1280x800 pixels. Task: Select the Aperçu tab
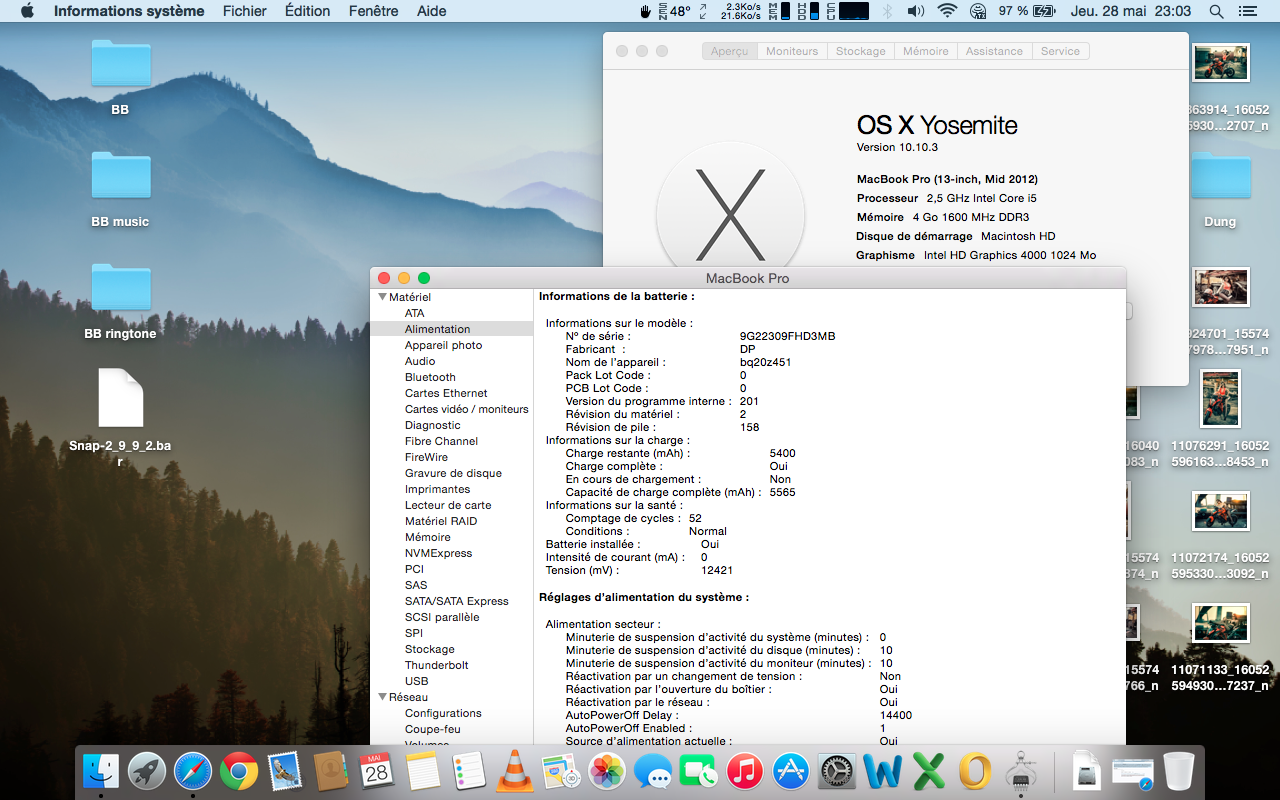[x=730, y=51]
